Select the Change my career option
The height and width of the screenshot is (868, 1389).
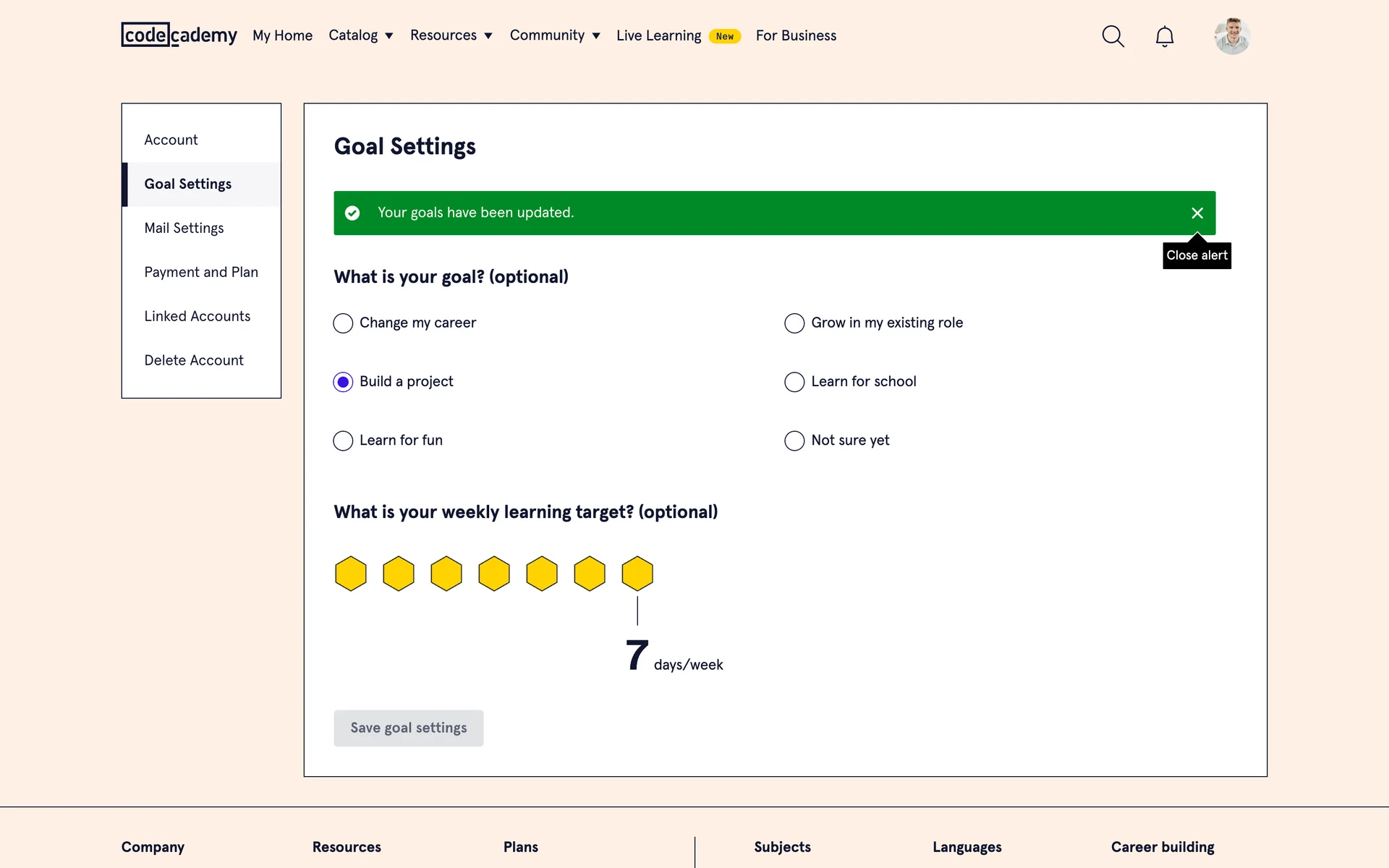point(343,323)
